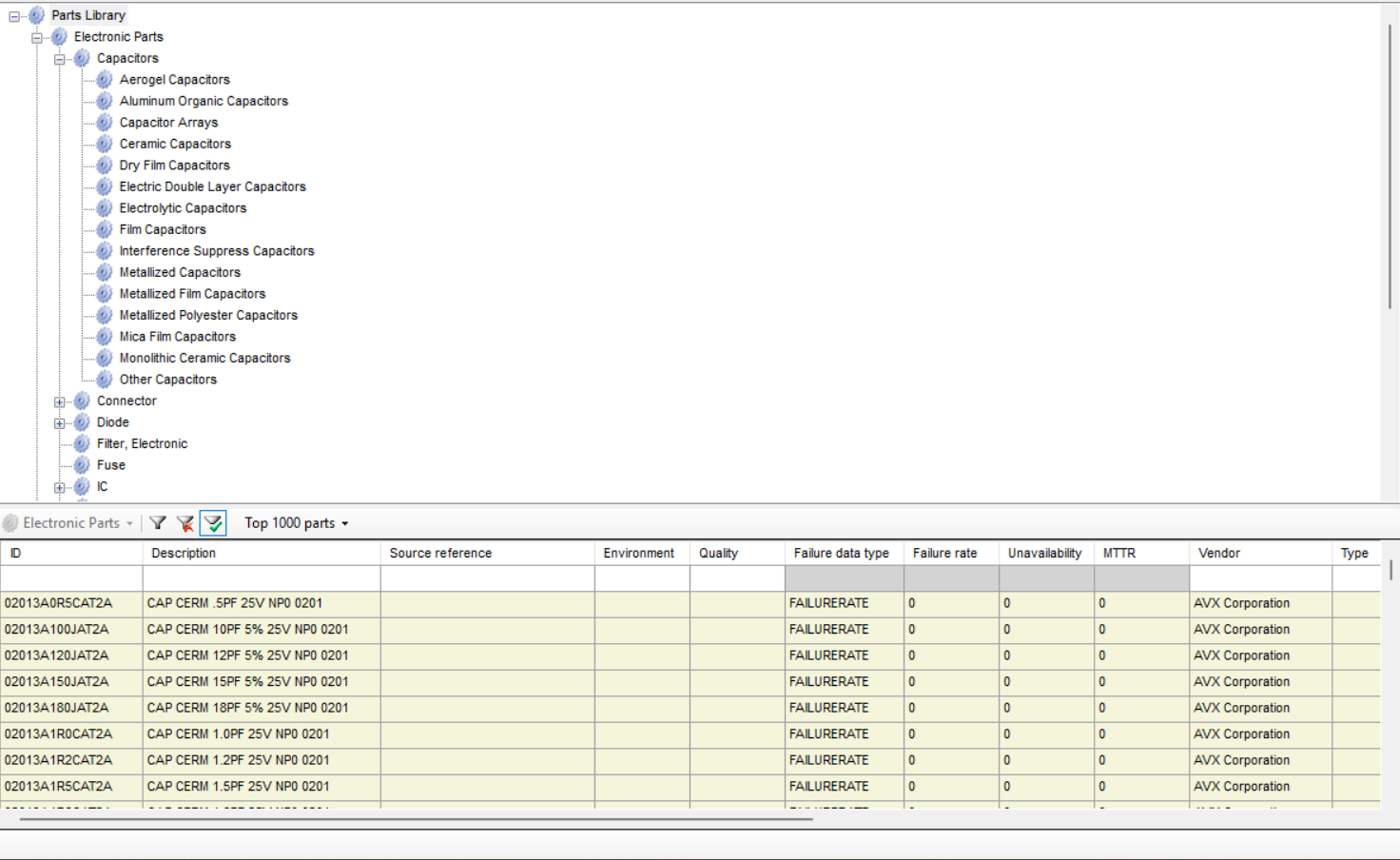Click the Vendor column filter field

point(1260,578)
